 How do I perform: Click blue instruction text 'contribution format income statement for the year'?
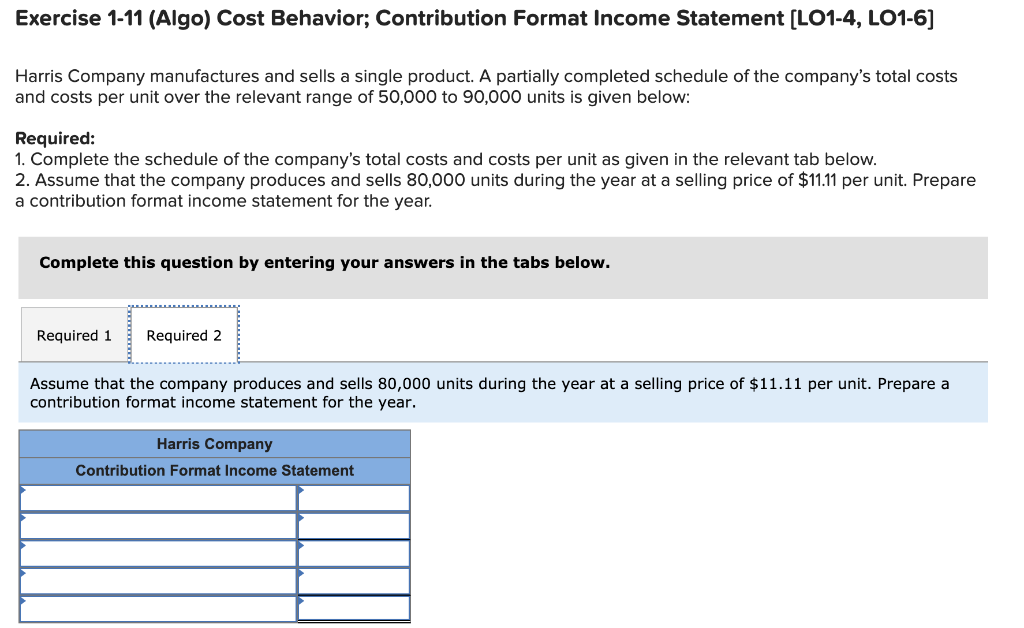(223, 402)
